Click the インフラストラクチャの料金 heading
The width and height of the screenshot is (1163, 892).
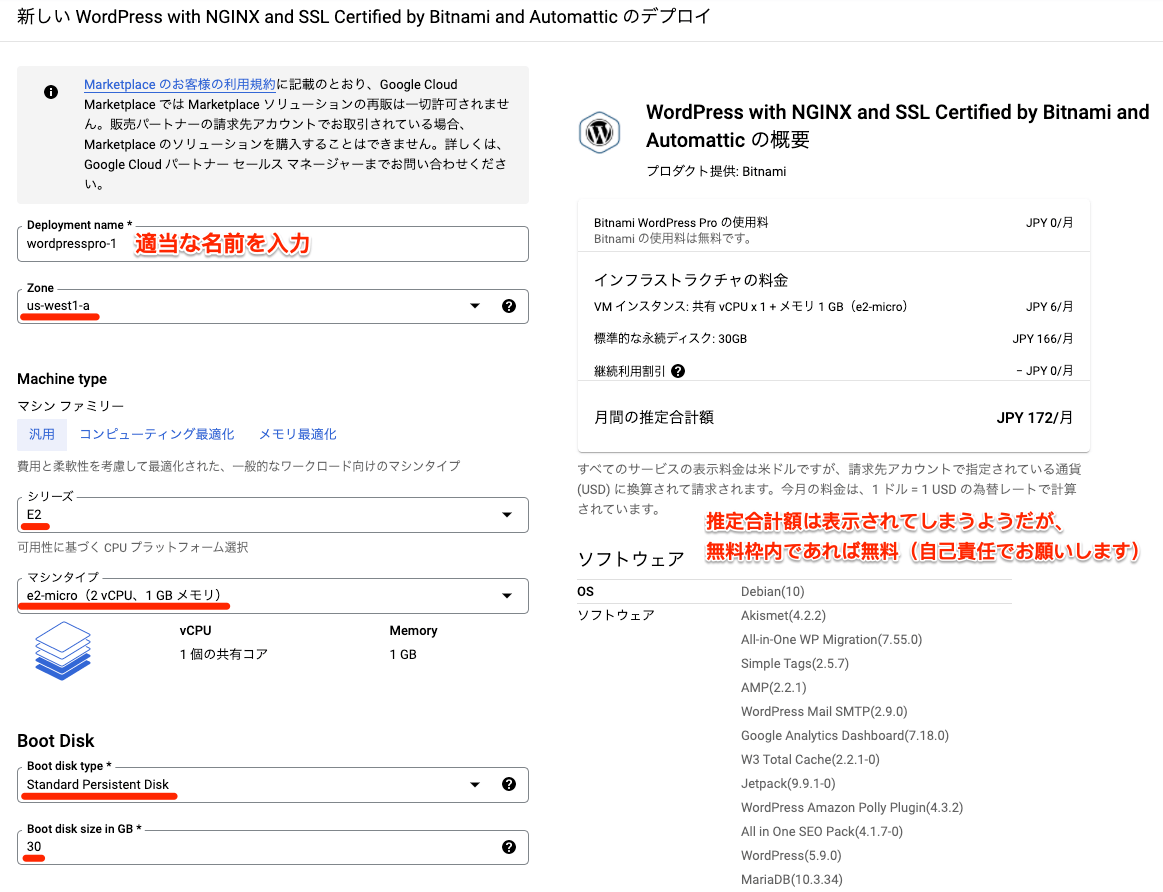click(691, 280)
